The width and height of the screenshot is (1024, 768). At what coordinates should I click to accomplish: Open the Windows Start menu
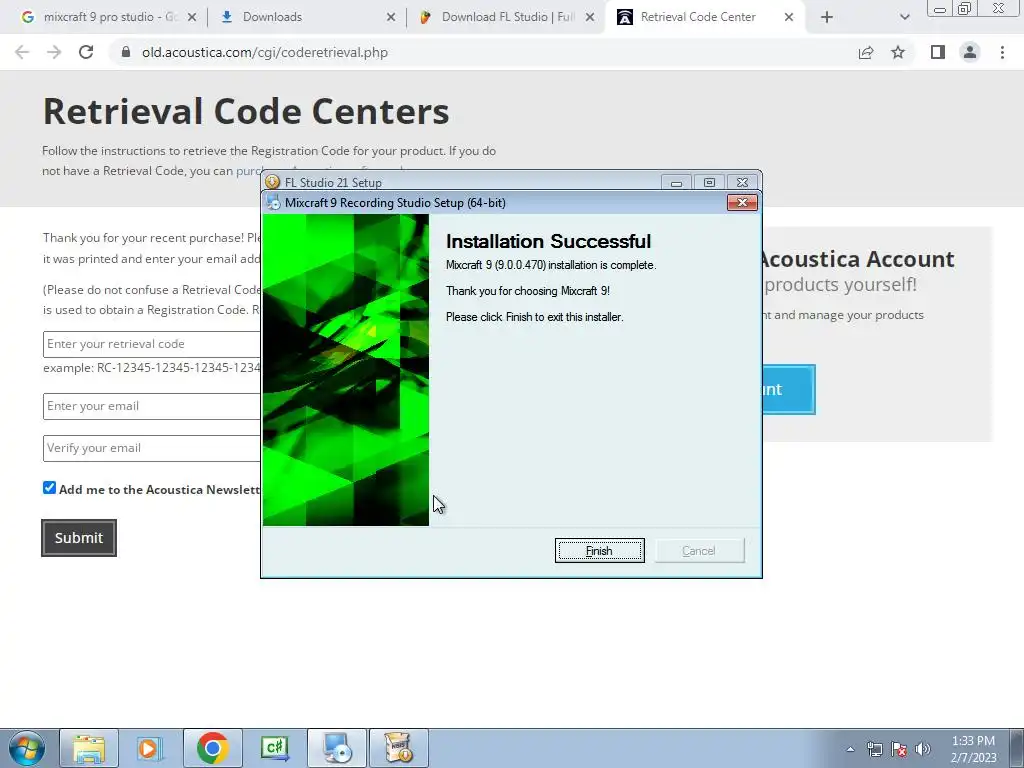(x=26, y=748)
